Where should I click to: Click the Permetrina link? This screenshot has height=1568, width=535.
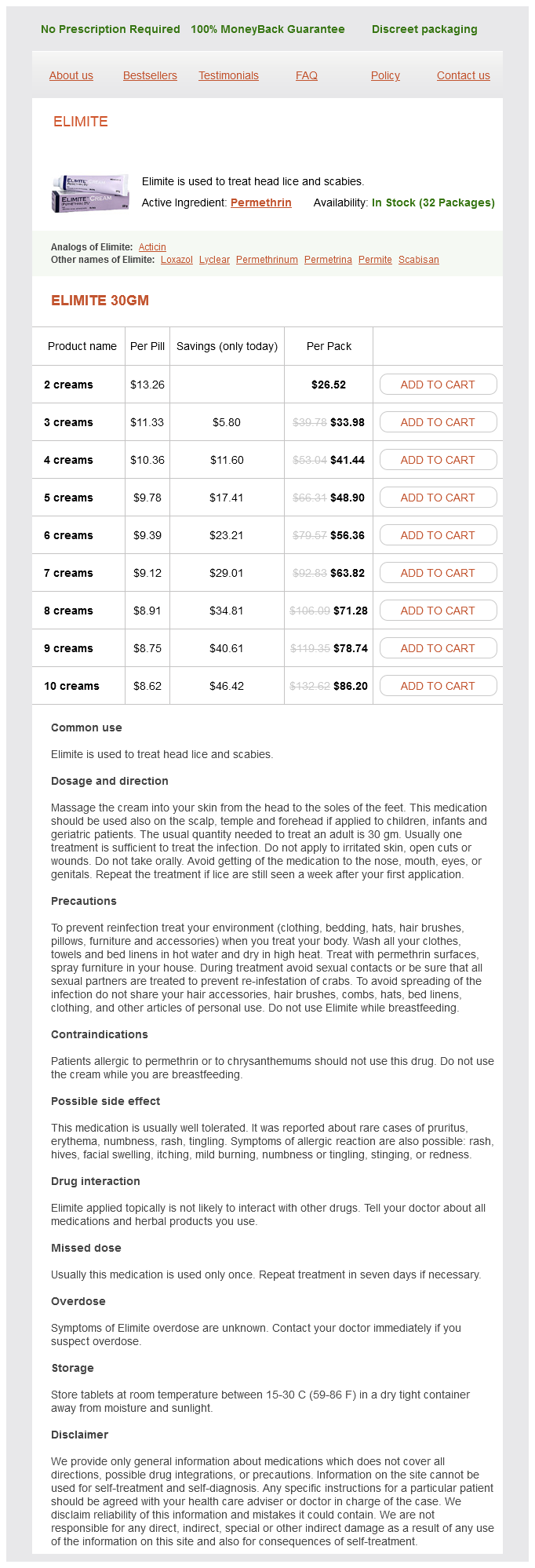coord(328,260)
